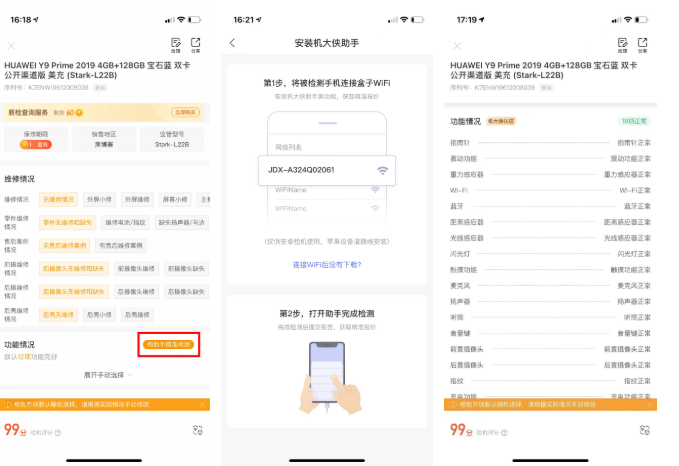The width and height of the screenshot is (679, 466).
Task: Tap the green 18项正常 badge
Action: click(634, 121)
